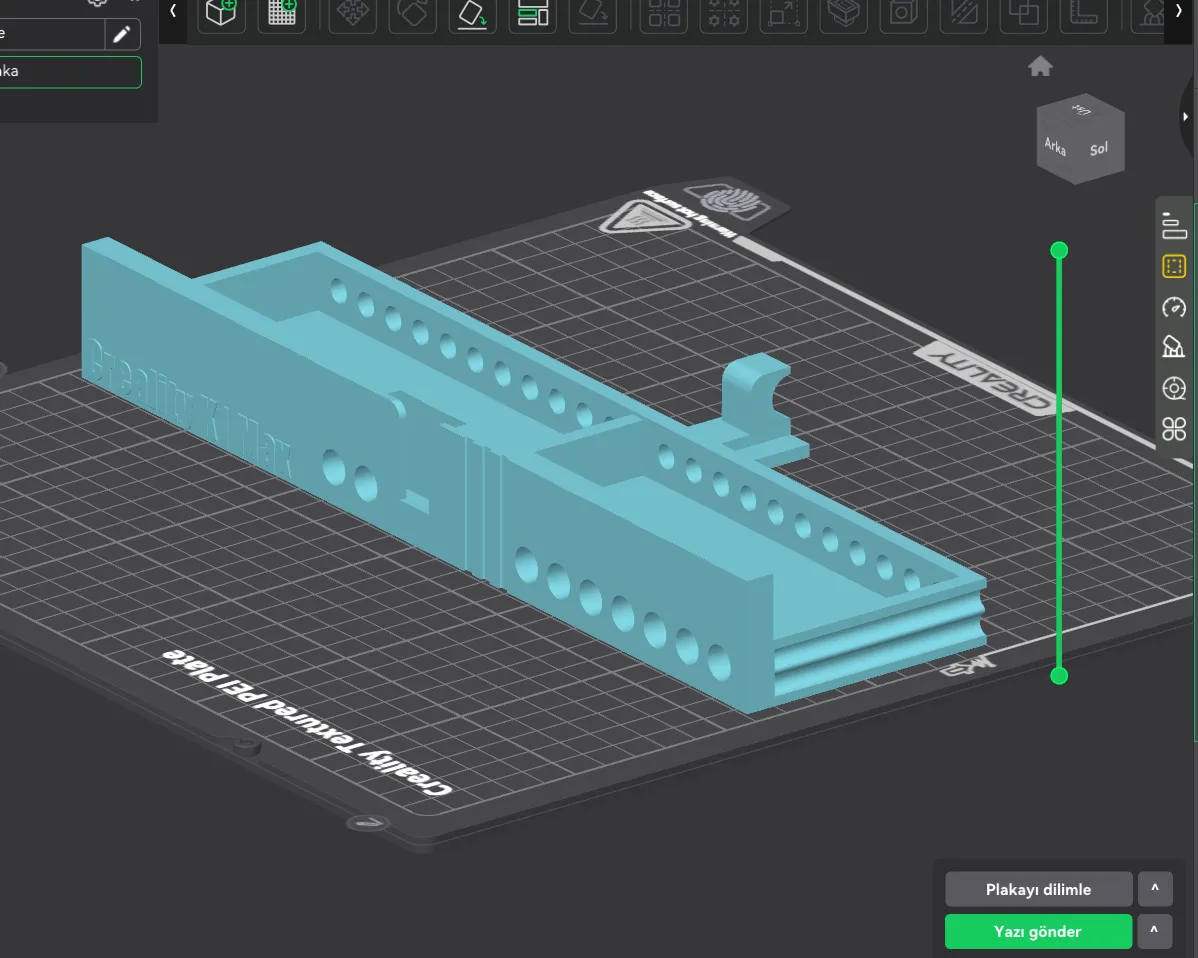Open the speedometer icon in right sidebar
Screen dimensions: 1198x958
tap(1174, 307)
